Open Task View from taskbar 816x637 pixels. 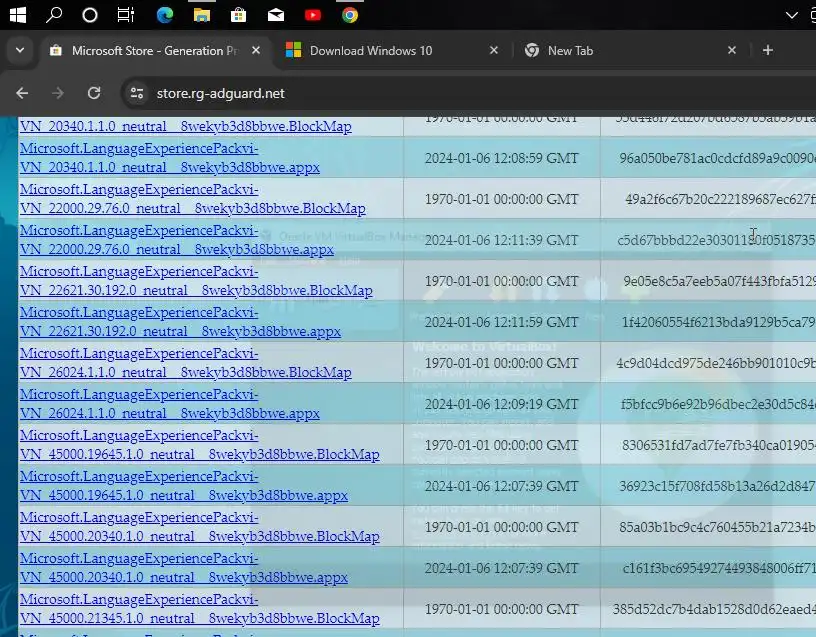click(x=126, y=15)
